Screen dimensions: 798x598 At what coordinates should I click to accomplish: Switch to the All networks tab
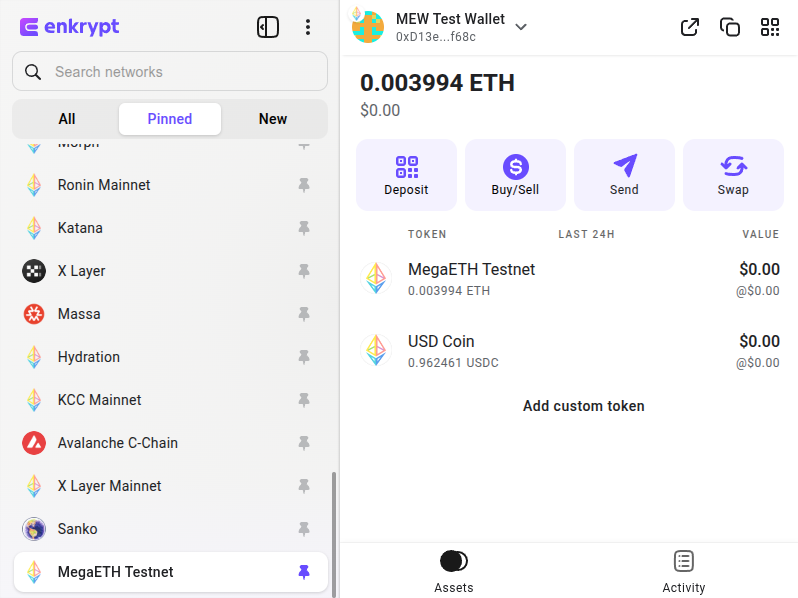[67, 119]
